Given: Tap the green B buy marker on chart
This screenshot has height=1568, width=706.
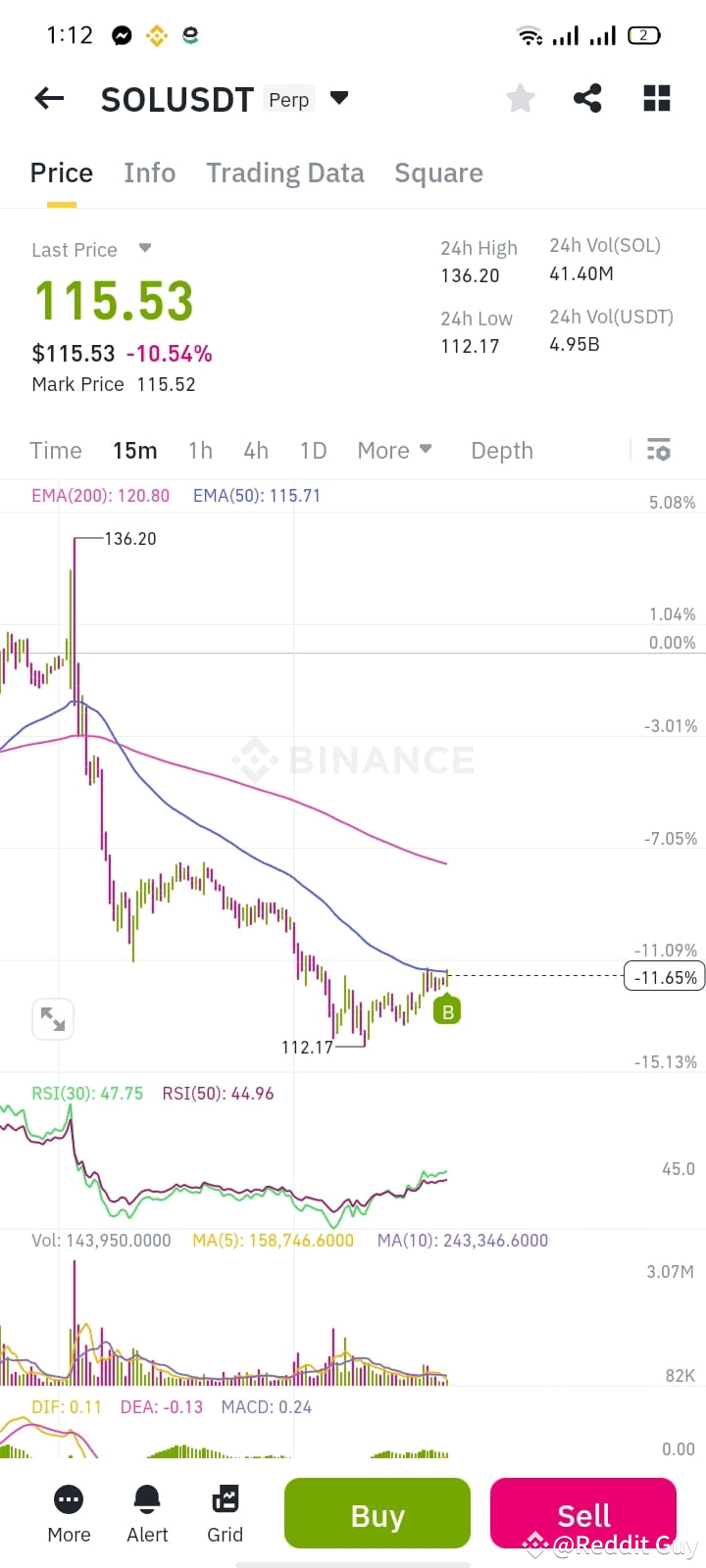Looking at the screenshot, I should tap(448, 1010).
